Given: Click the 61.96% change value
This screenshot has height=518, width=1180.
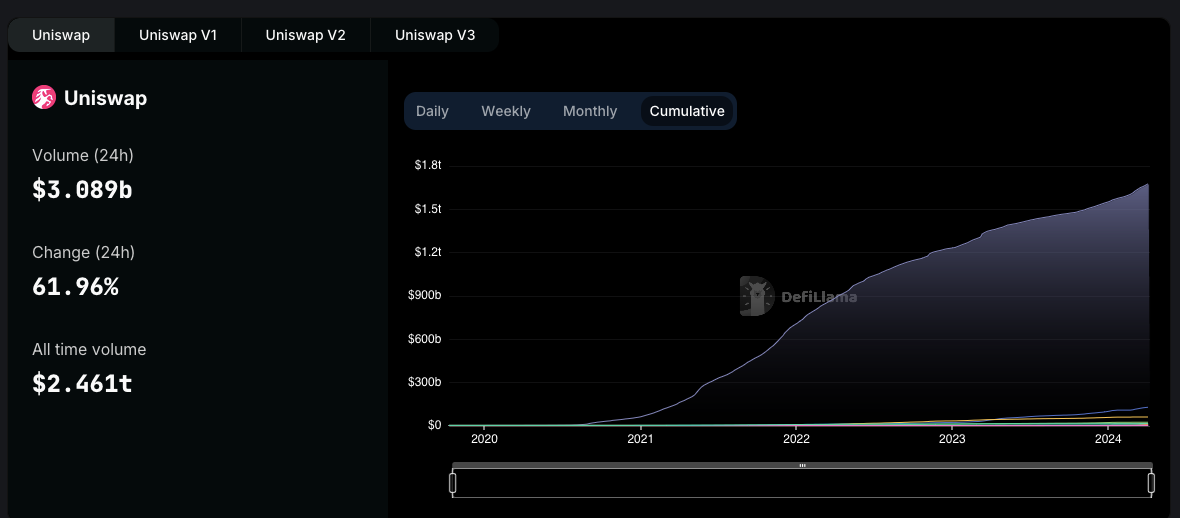Looking at the screenshot, I should click(x=75, y=287).
